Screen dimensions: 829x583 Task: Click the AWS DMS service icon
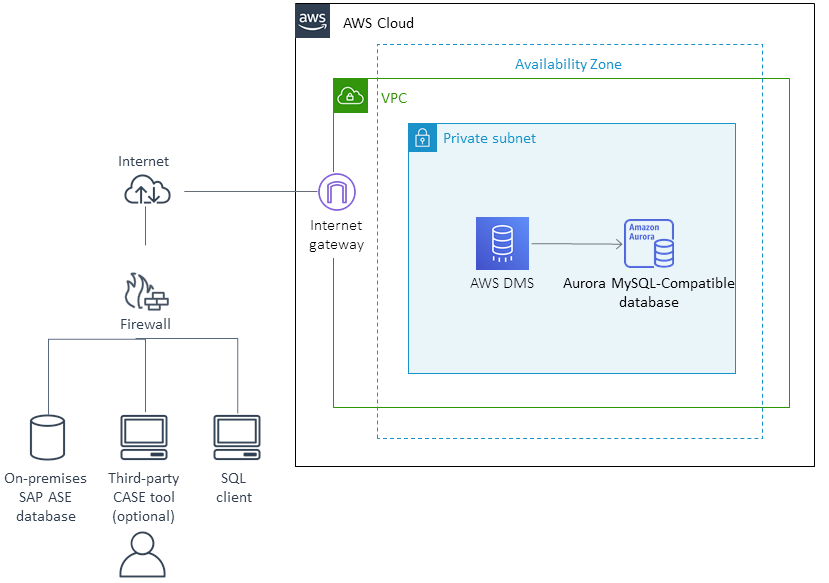(502, 242)
